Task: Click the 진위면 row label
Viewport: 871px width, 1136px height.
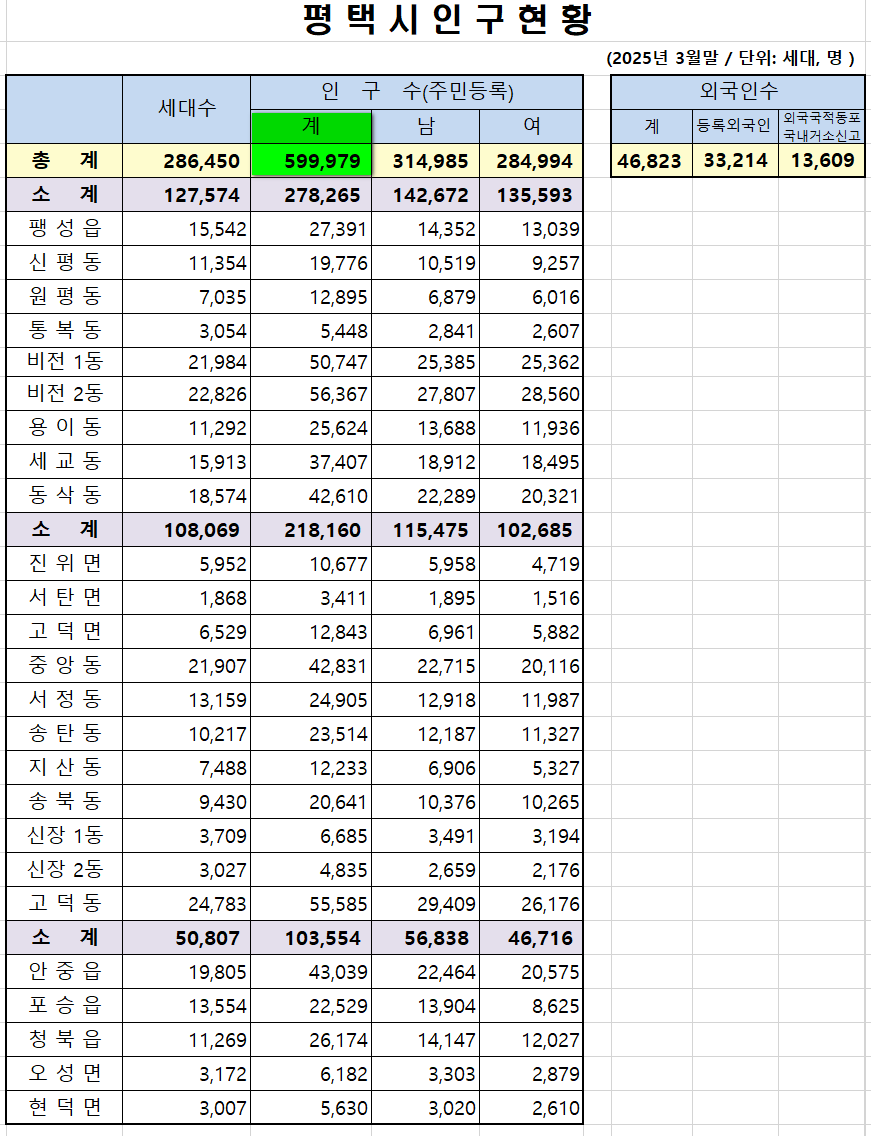Action: coord(64,564)
